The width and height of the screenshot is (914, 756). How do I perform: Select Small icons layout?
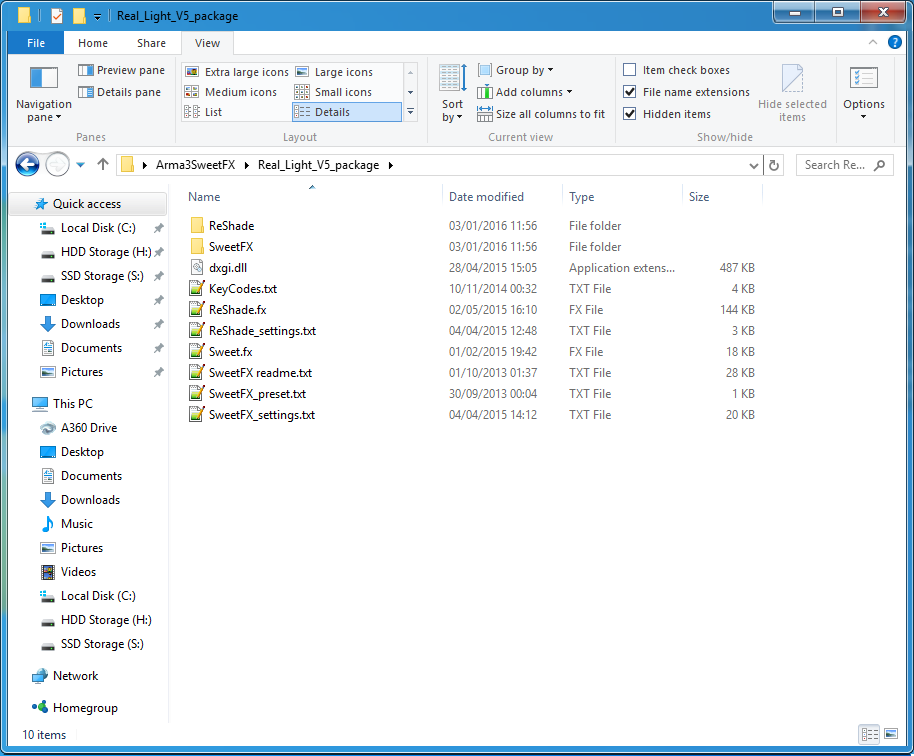pos(333,92)
